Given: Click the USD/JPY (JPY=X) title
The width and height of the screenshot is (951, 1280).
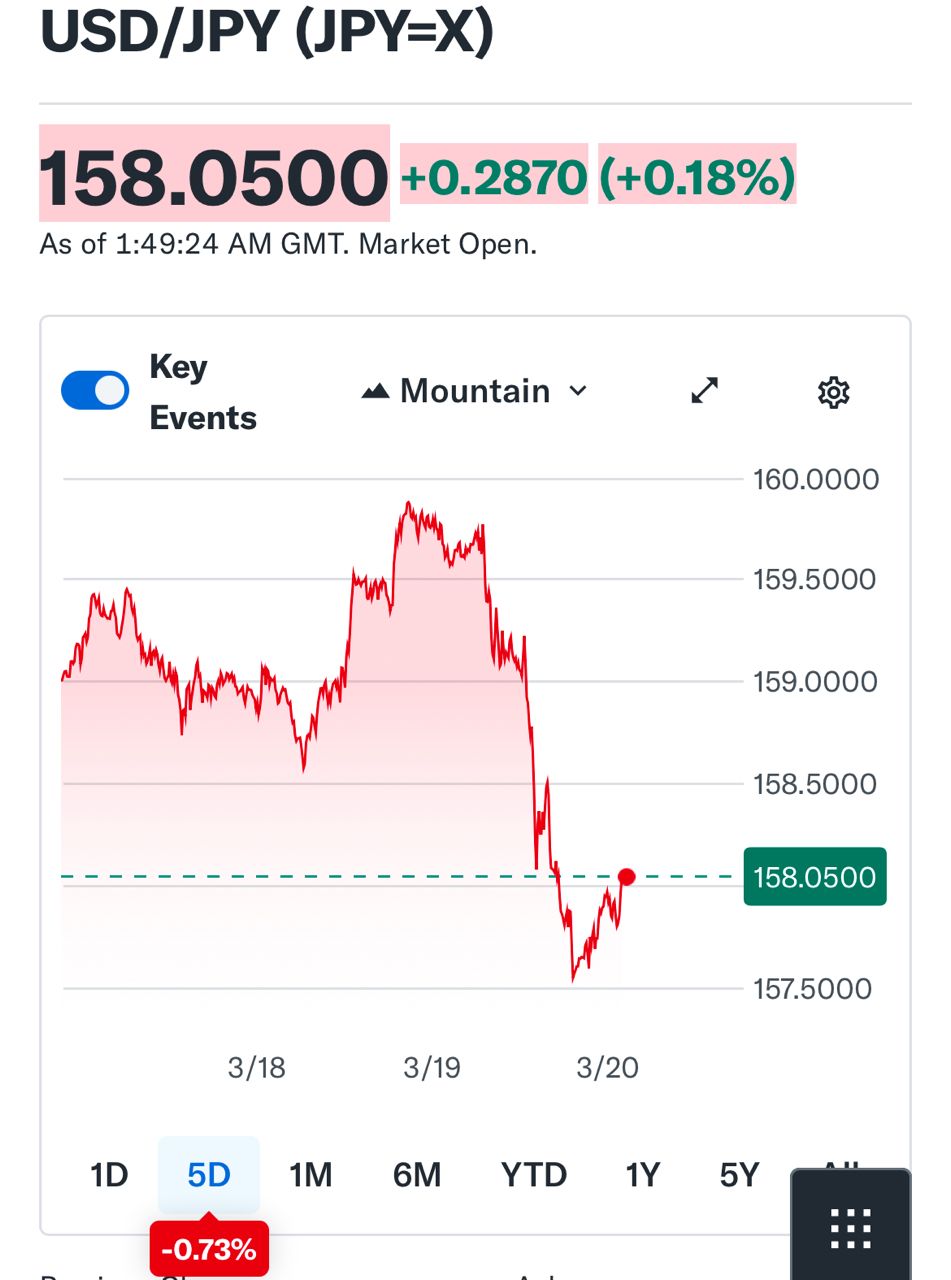Looking at the screenshot, I should (267, 32).
